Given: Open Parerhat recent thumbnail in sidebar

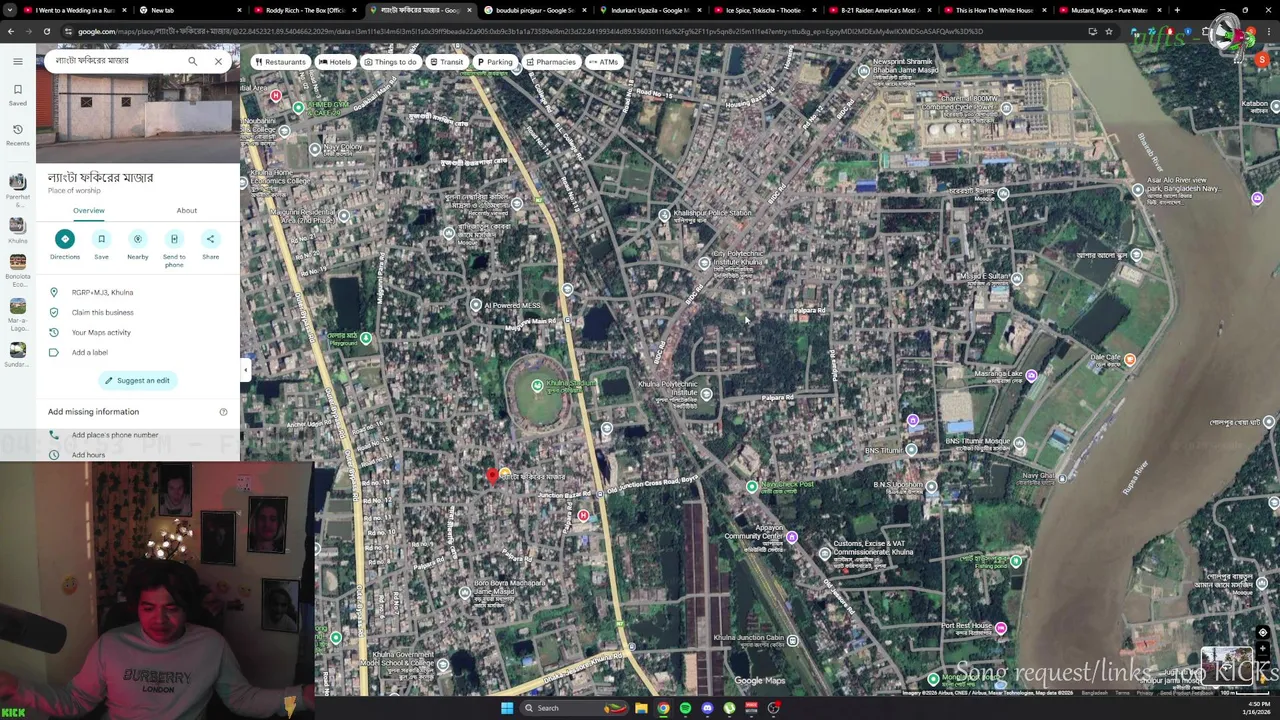Looking at the screenshot, I should (17, 187).
